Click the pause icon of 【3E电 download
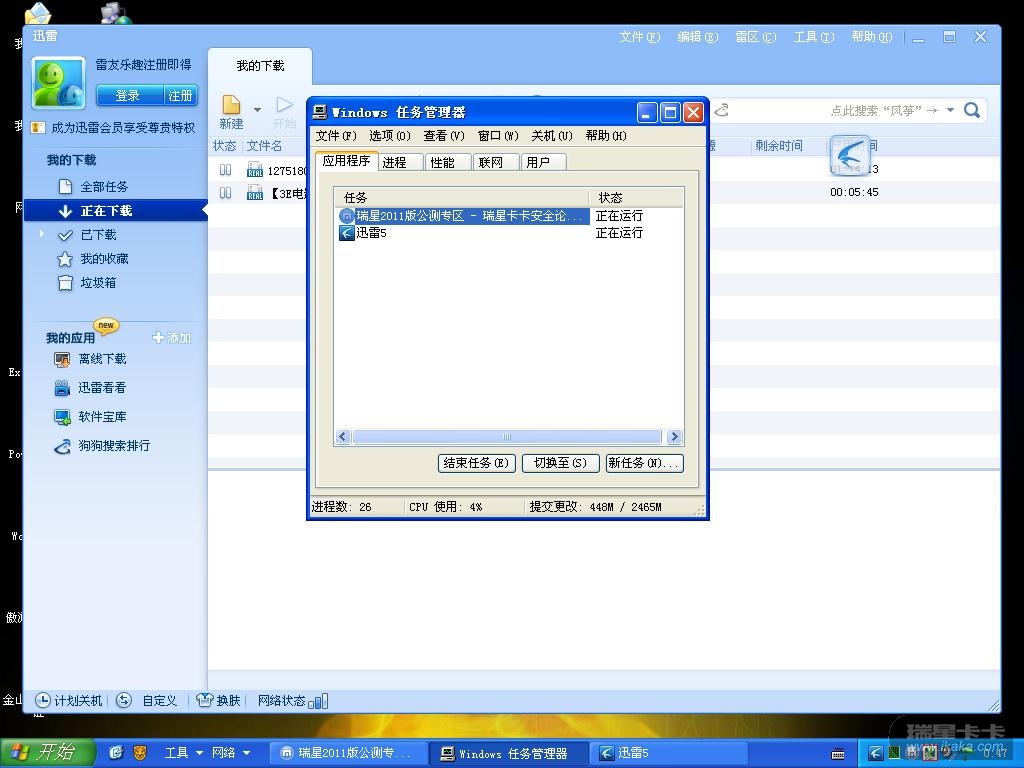Image resolution: width=1024 pixels, height=768 pixels. click(225, 193)
